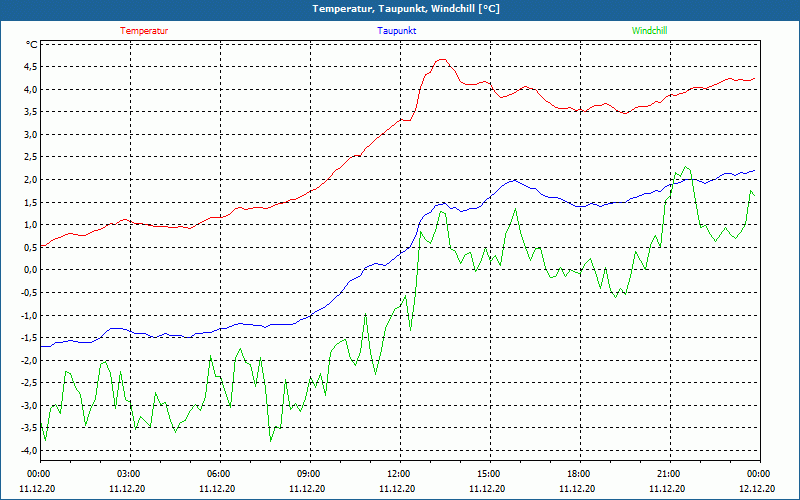Click the 06:00 time axis label

tap(218, 474)
